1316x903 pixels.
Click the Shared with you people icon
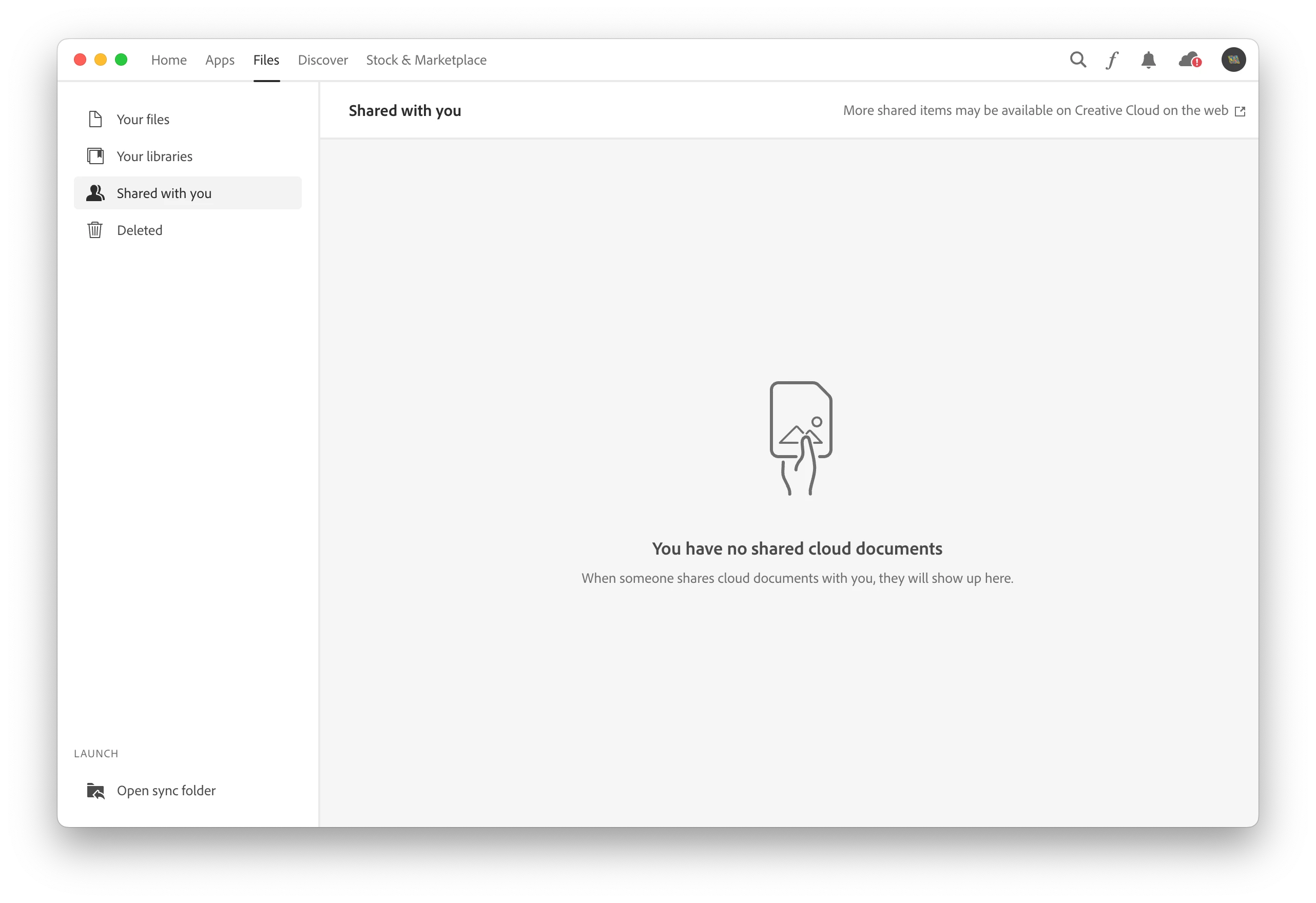[95, 193]
